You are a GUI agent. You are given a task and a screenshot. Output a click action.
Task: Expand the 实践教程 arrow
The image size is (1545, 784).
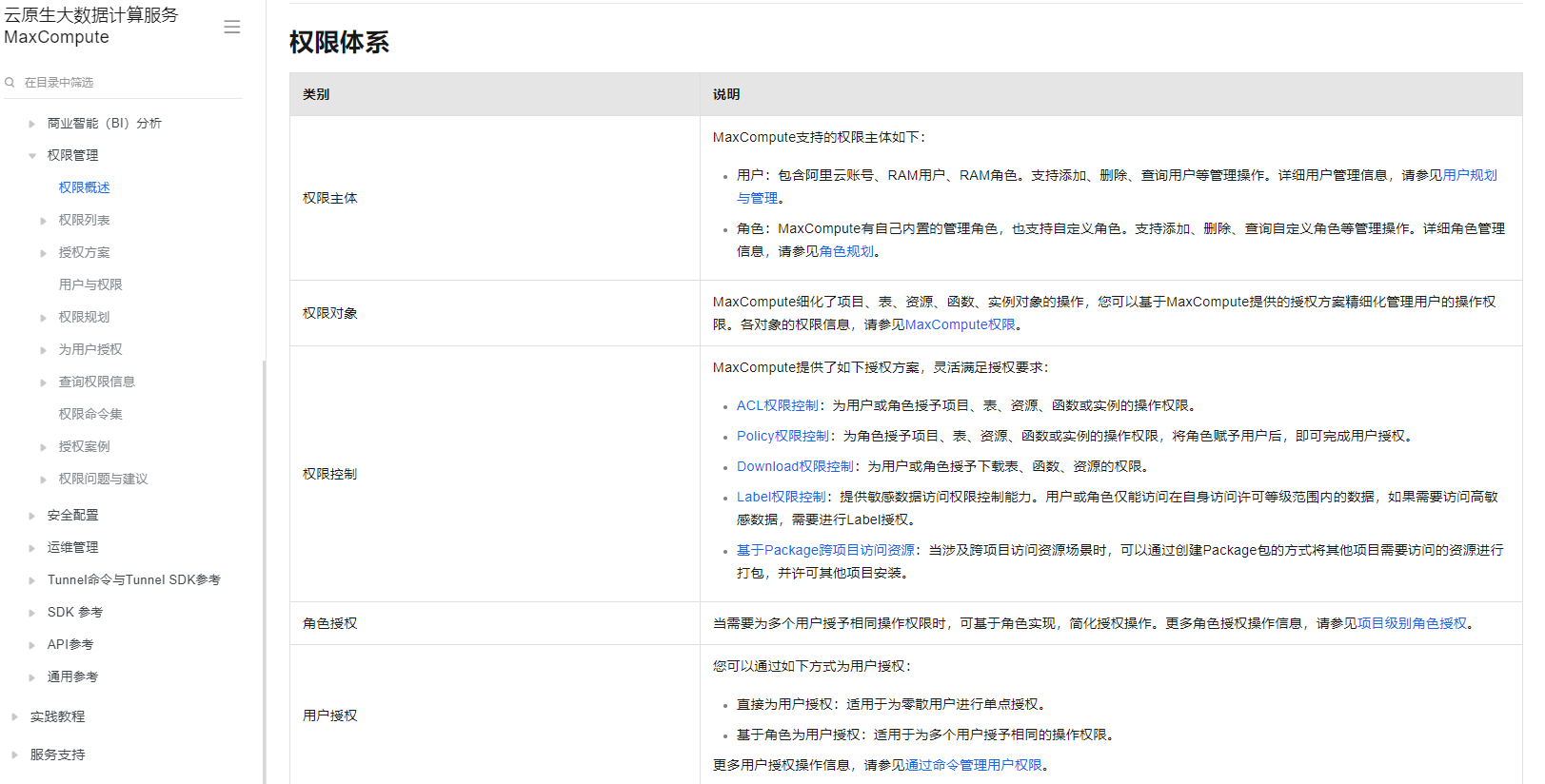pos(14,717)
